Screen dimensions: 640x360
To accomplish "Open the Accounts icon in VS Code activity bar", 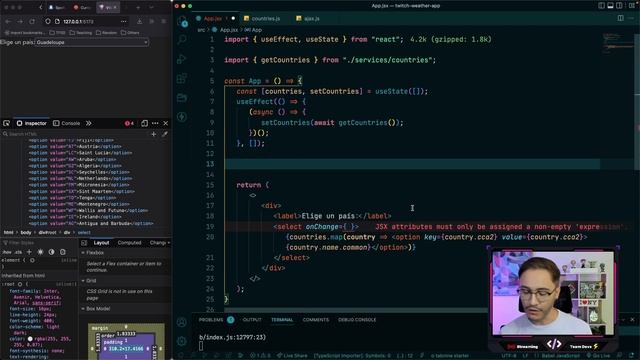I will pos(182,322).
